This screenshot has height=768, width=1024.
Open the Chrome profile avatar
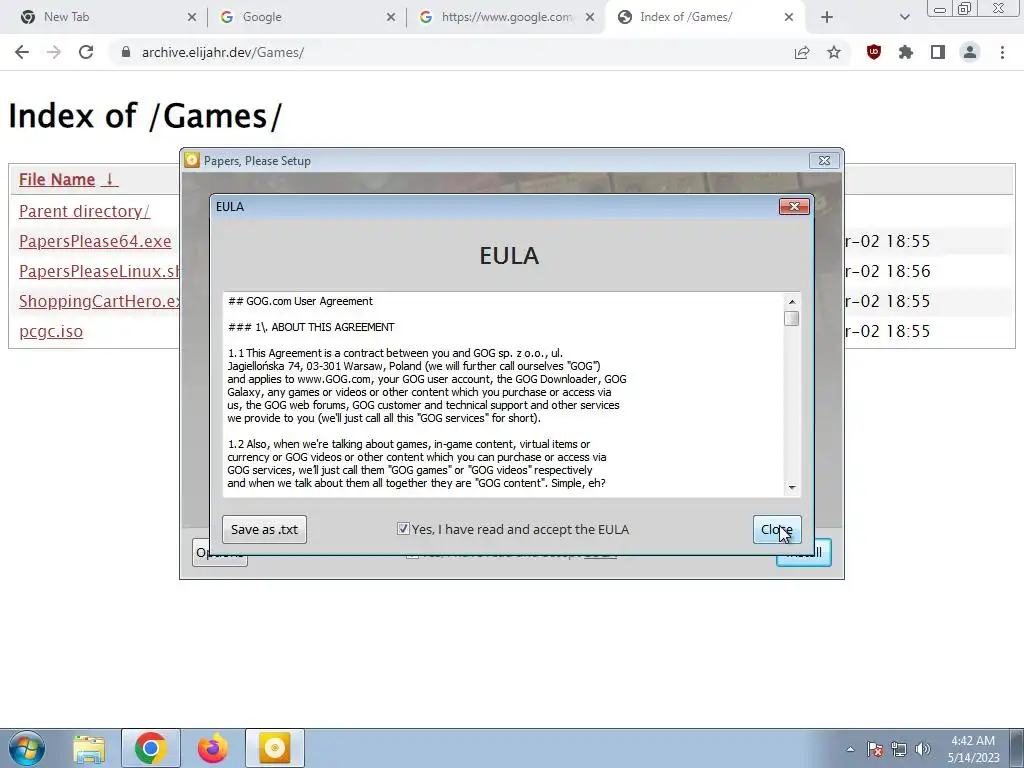coord(970,52)
